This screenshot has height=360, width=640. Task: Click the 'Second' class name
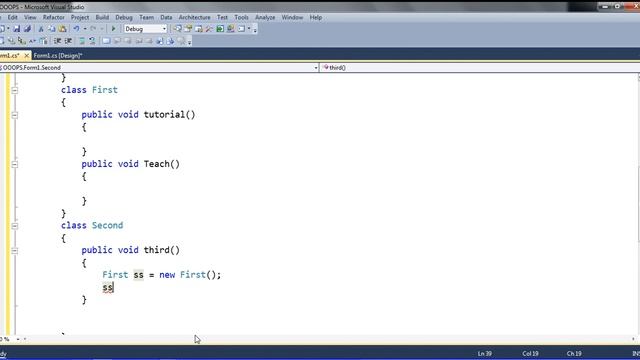pyautogui.click(x=107, y=225)
